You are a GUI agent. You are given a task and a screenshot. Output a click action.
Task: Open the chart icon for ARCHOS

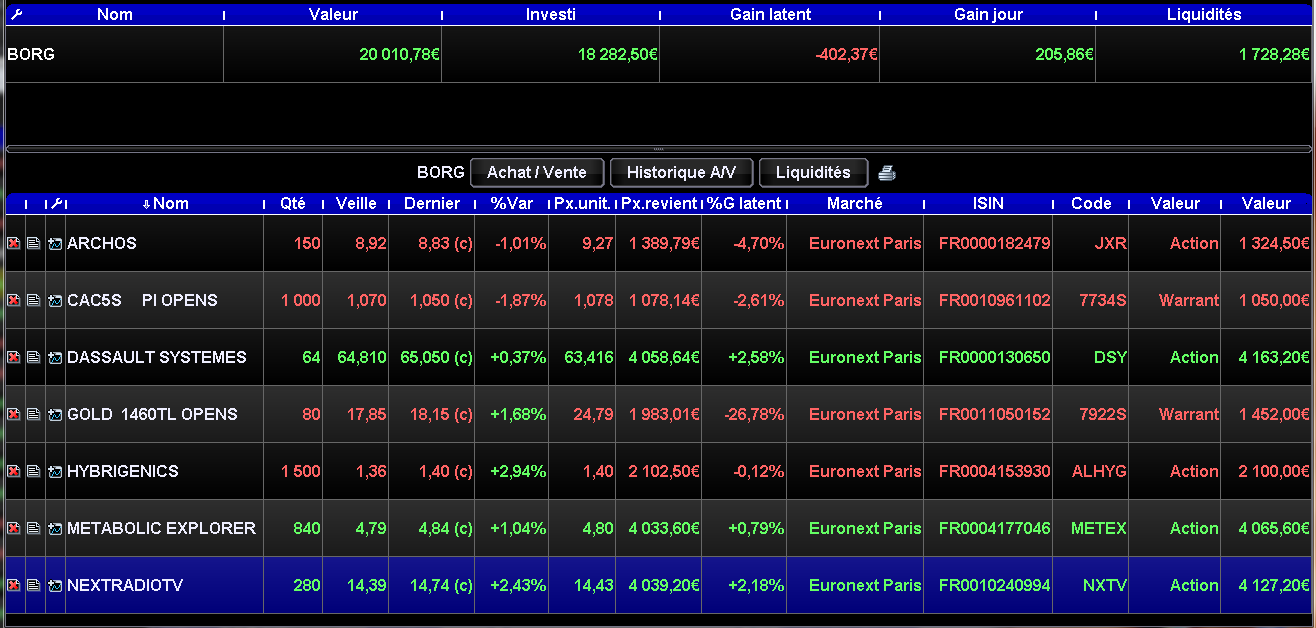tap(55, 243)
